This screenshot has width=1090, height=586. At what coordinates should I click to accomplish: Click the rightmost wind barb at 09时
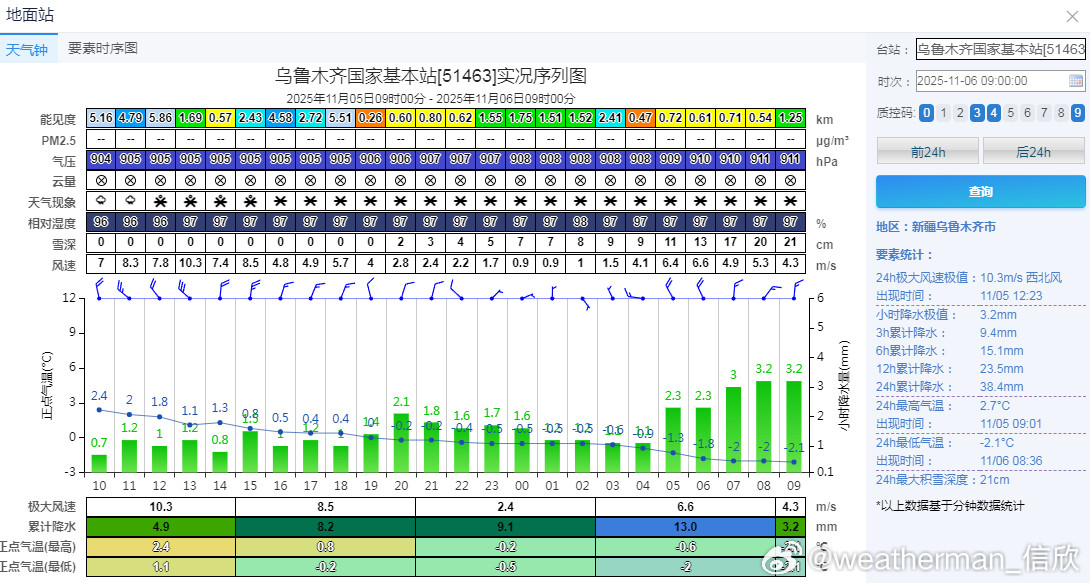(794, 290)
